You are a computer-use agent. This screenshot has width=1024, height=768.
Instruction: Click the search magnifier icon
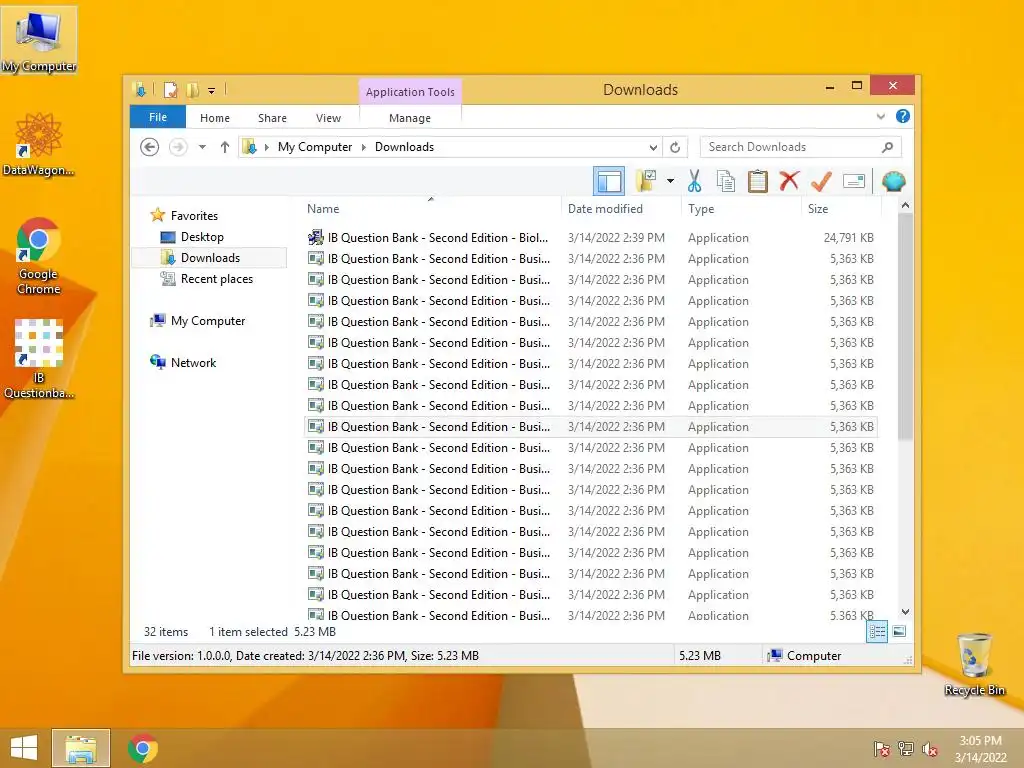click(x=888, y=147)
